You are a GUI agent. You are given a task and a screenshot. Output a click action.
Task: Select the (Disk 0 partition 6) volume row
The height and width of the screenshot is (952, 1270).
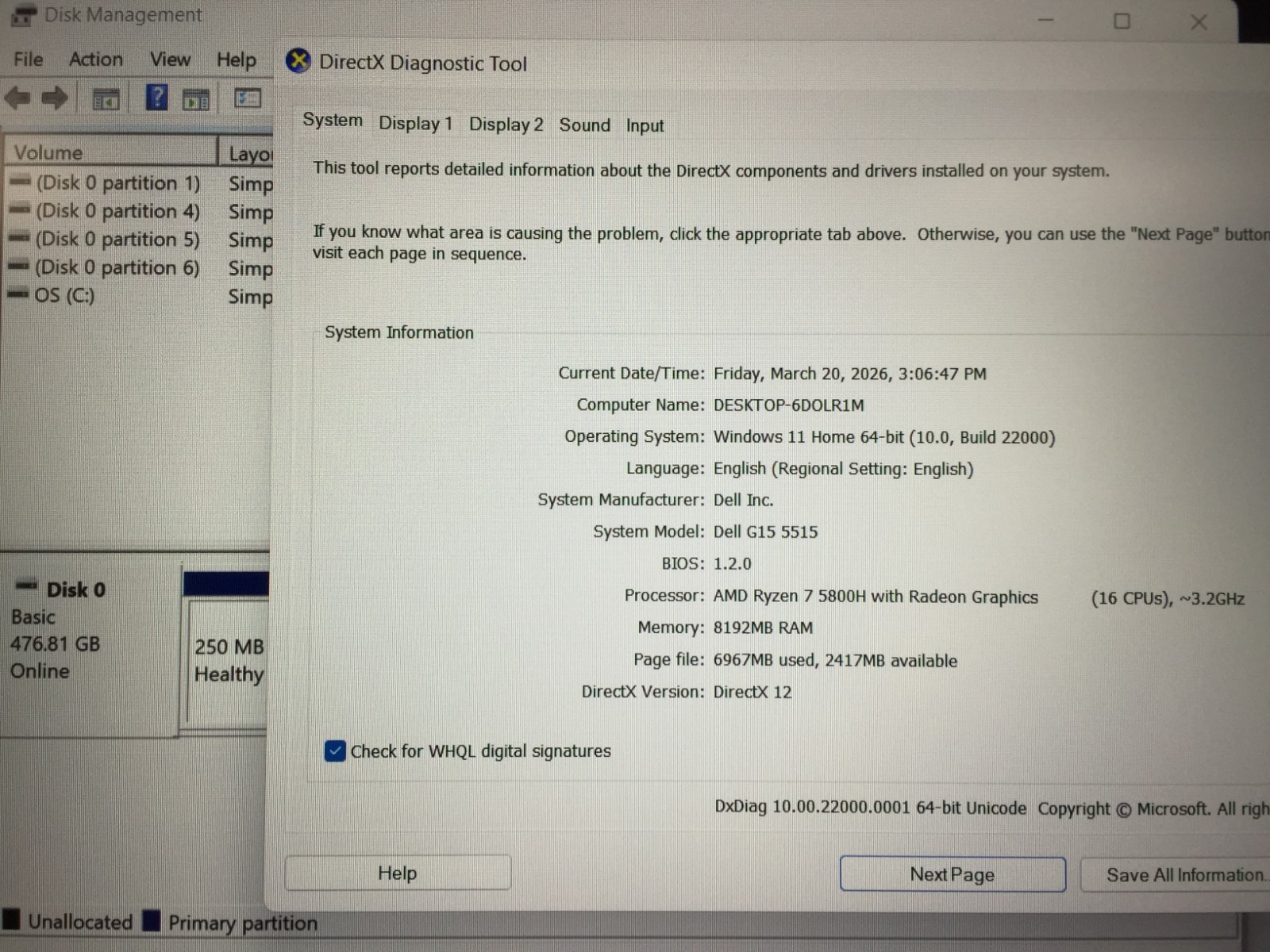(x=139, y=267)
